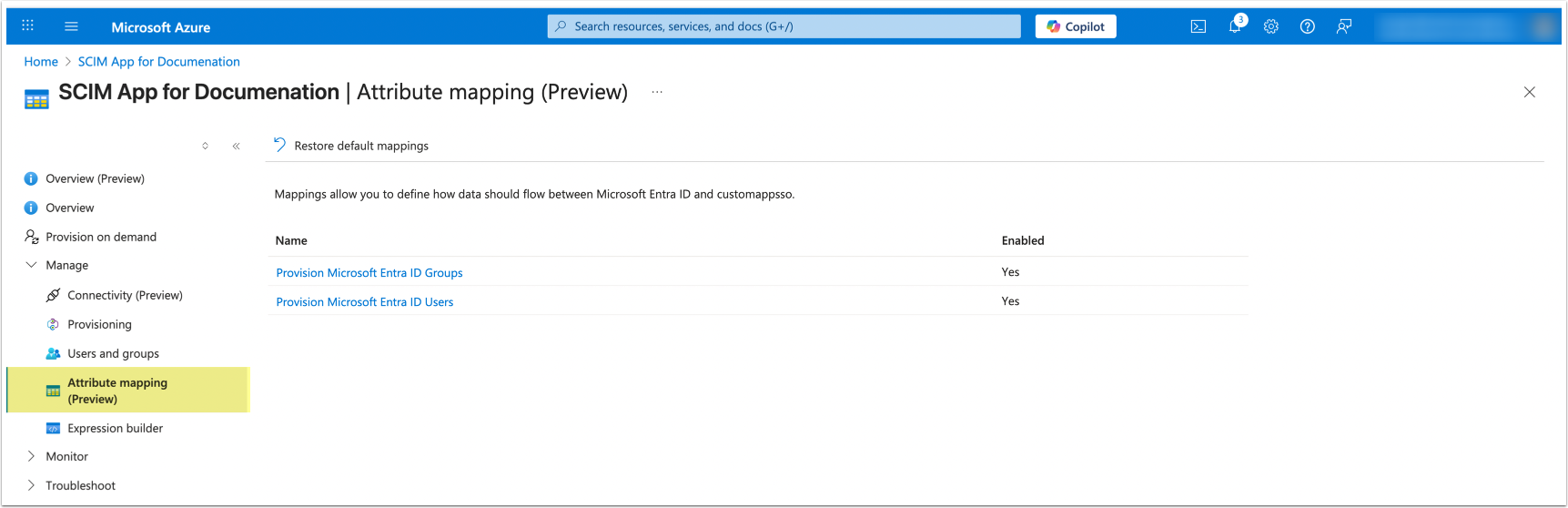Collapse the Manage section
This screenshot has width=1568, height=508.
32,265
